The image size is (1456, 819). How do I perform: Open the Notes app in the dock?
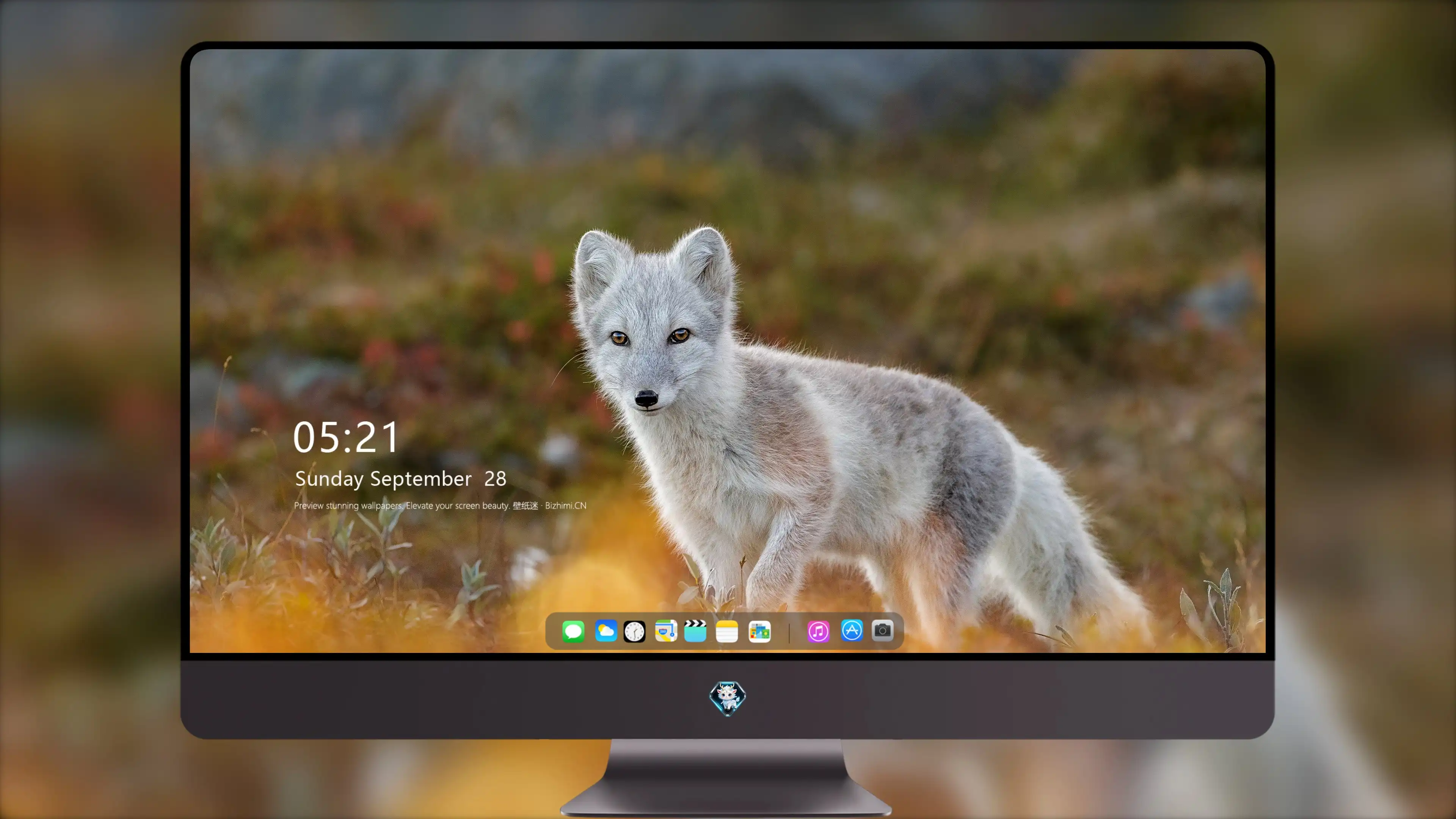tap(727, 631)
